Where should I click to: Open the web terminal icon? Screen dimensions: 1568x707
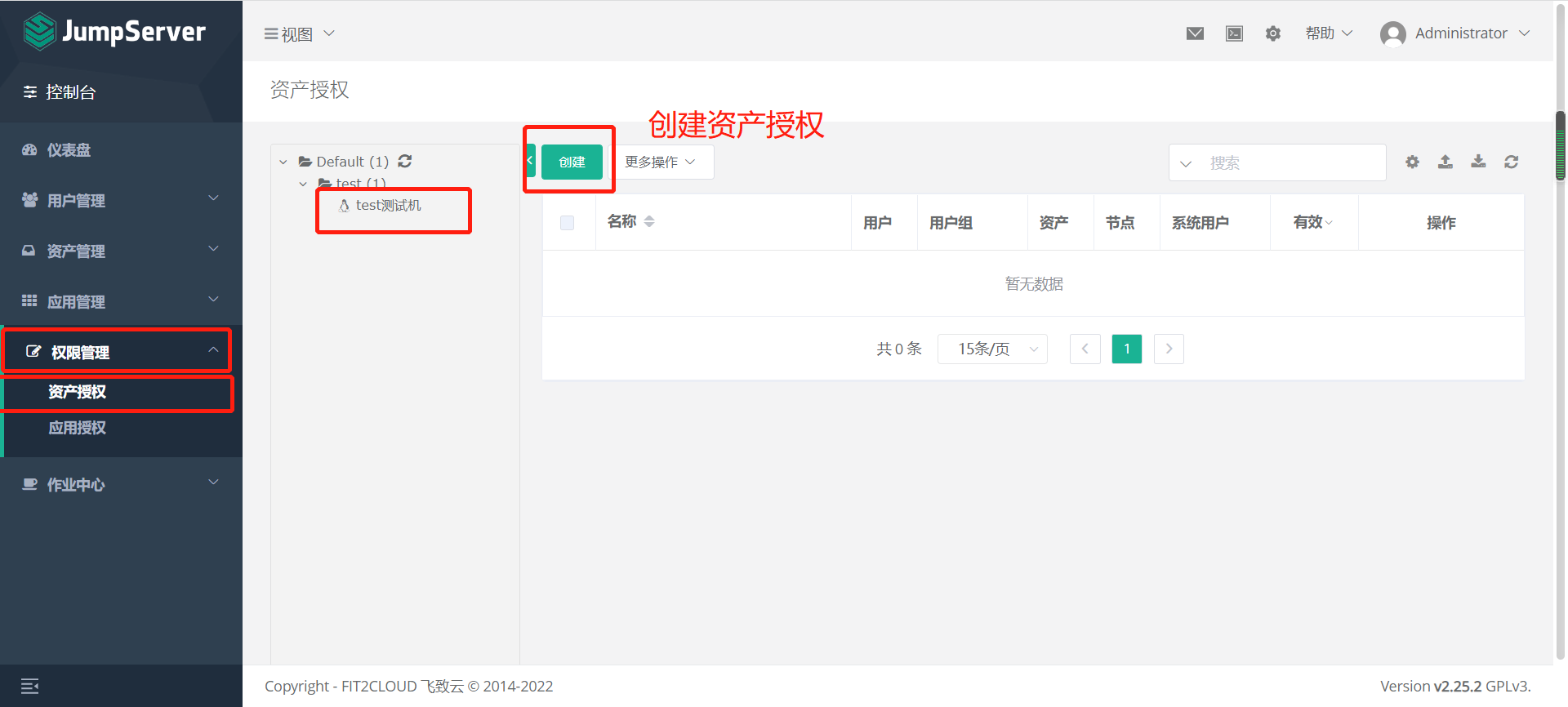(1234, 33)
